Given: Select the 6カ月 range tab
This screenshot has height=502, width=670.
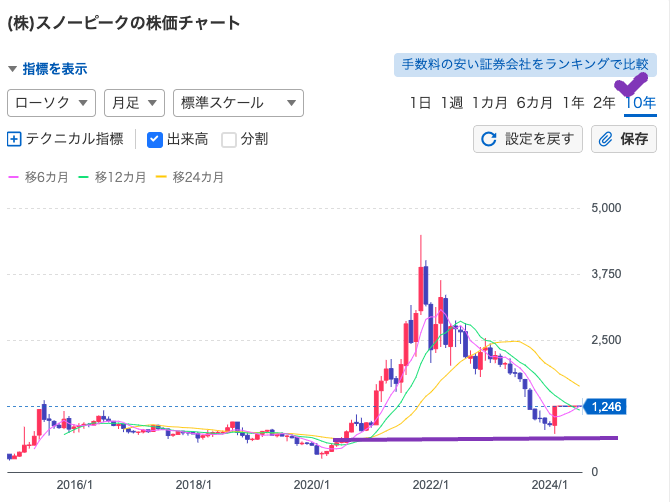Looking at the screenshot, I should pos(534,103).
